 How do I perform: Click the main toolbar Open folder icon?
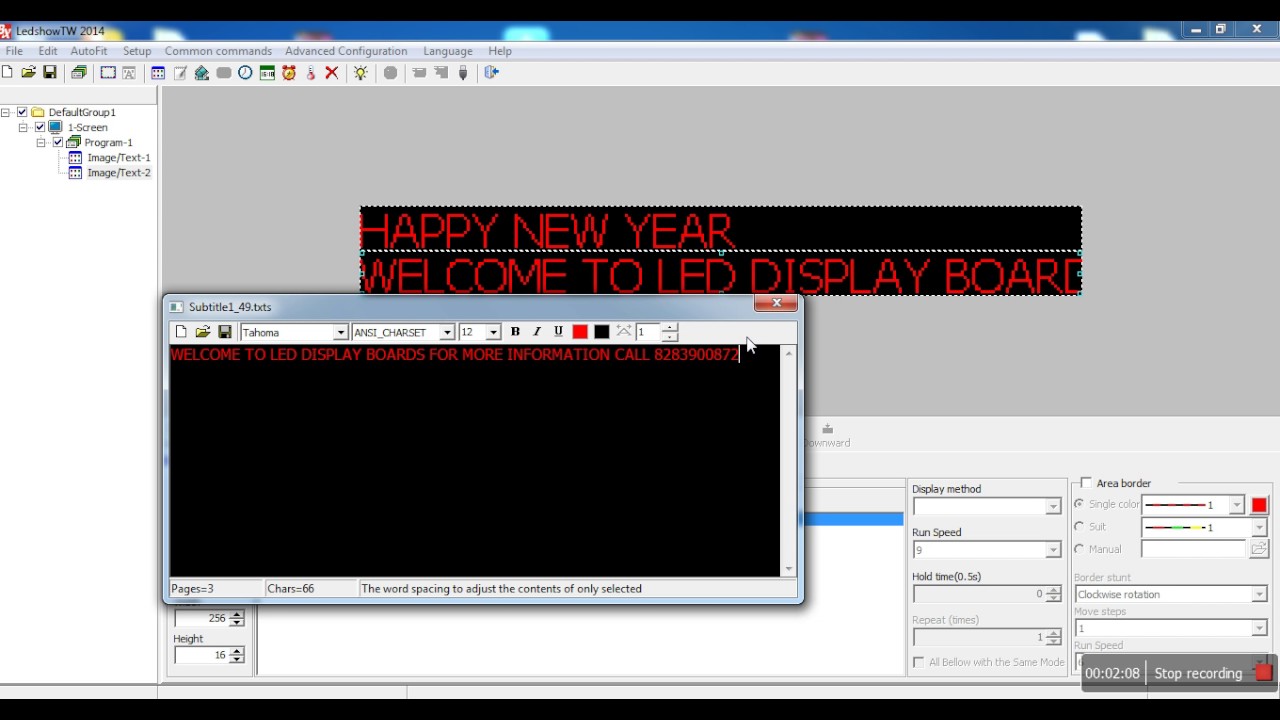pos(29,73)
